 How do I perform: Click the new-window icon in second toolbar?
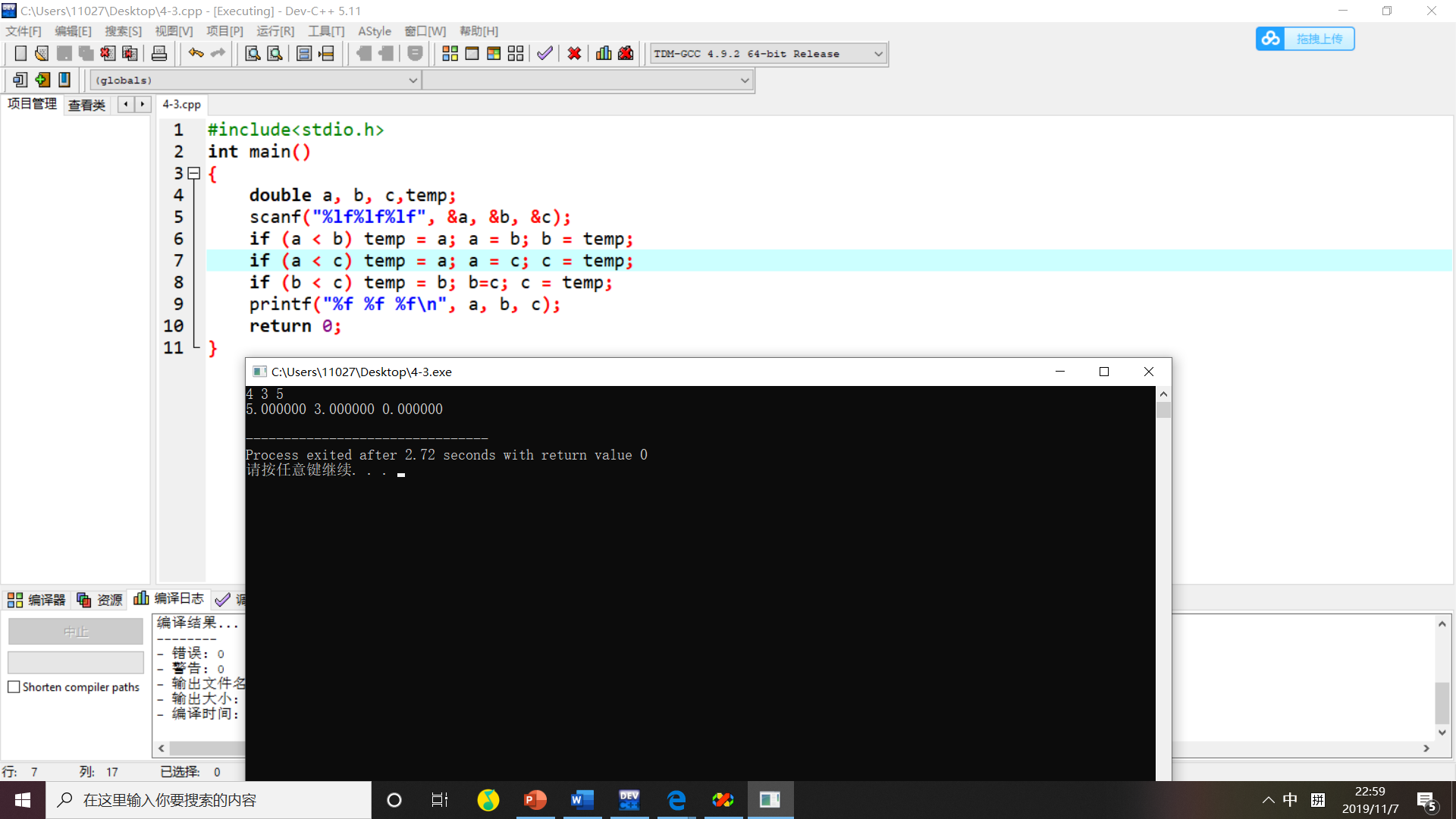pyautogui.click(x=20, y=80)
